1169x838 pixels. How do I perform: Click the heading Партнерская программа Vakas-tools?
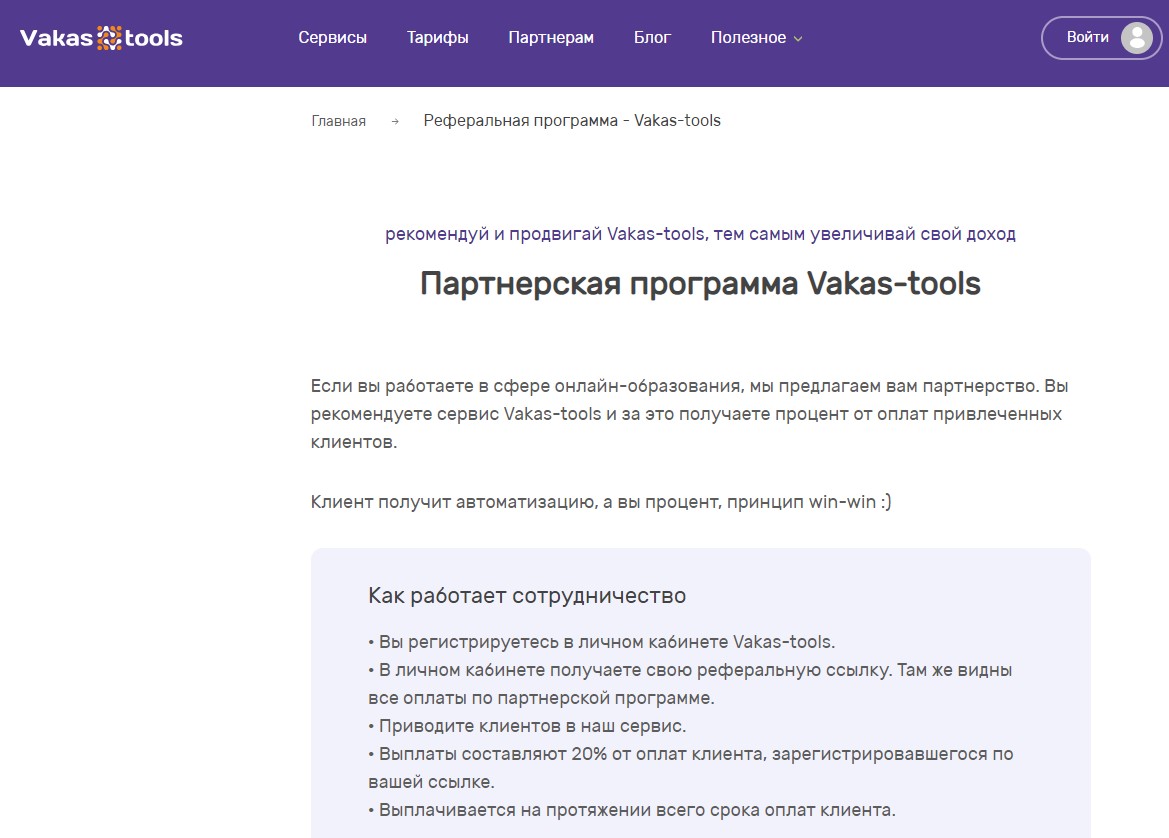coord(700,284)
